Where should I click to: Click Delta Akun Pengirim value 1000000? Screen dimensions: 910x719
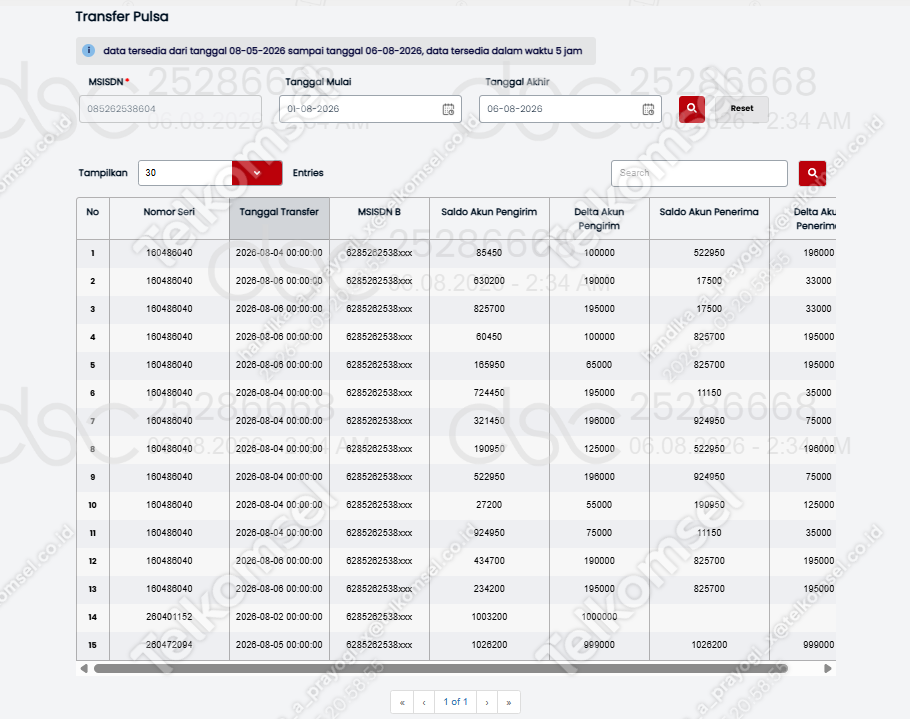click(599, 617)
